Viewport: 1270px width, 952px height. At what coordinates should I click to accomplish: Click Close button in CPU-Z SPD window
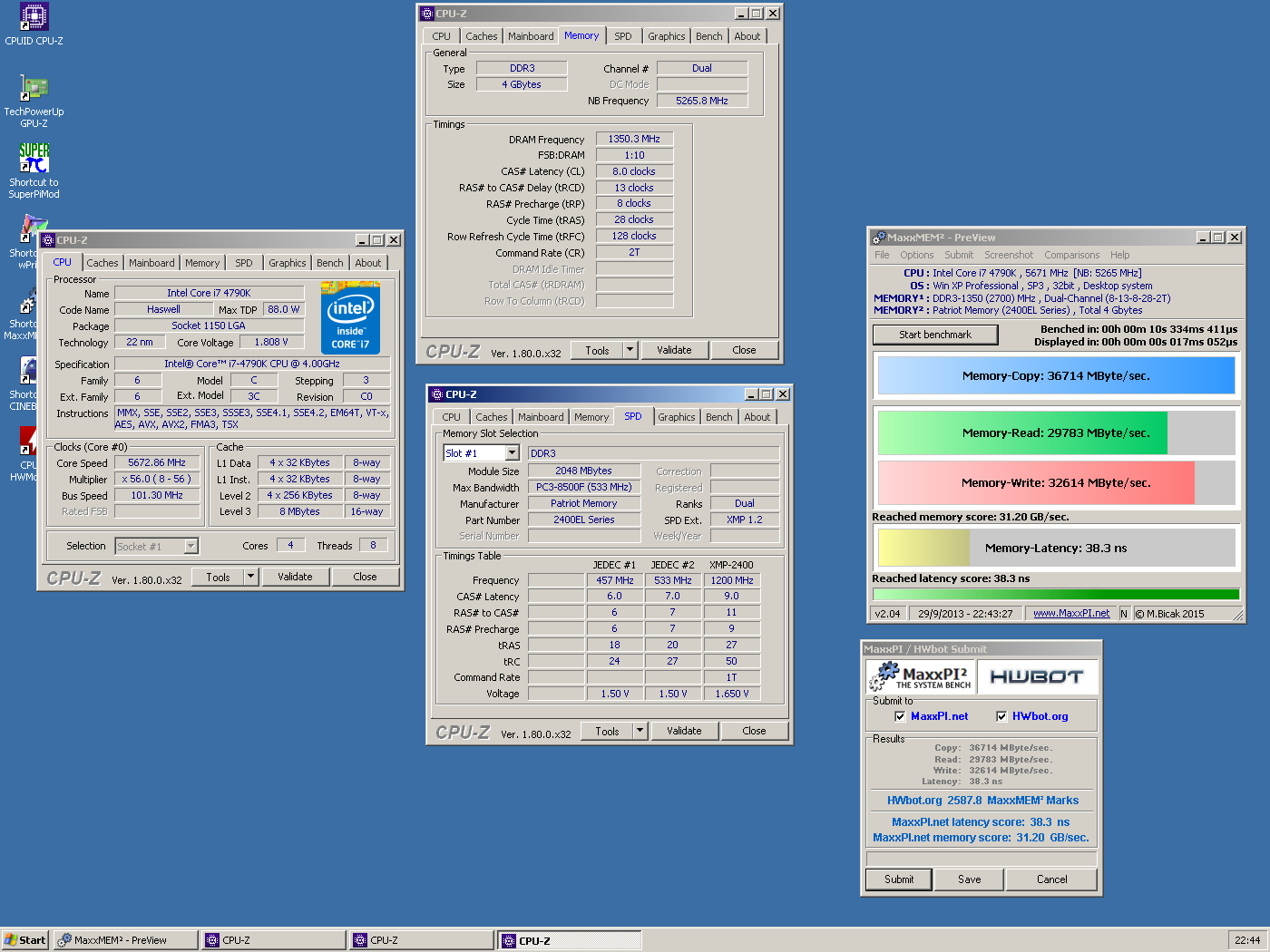(x=754, y=731)
